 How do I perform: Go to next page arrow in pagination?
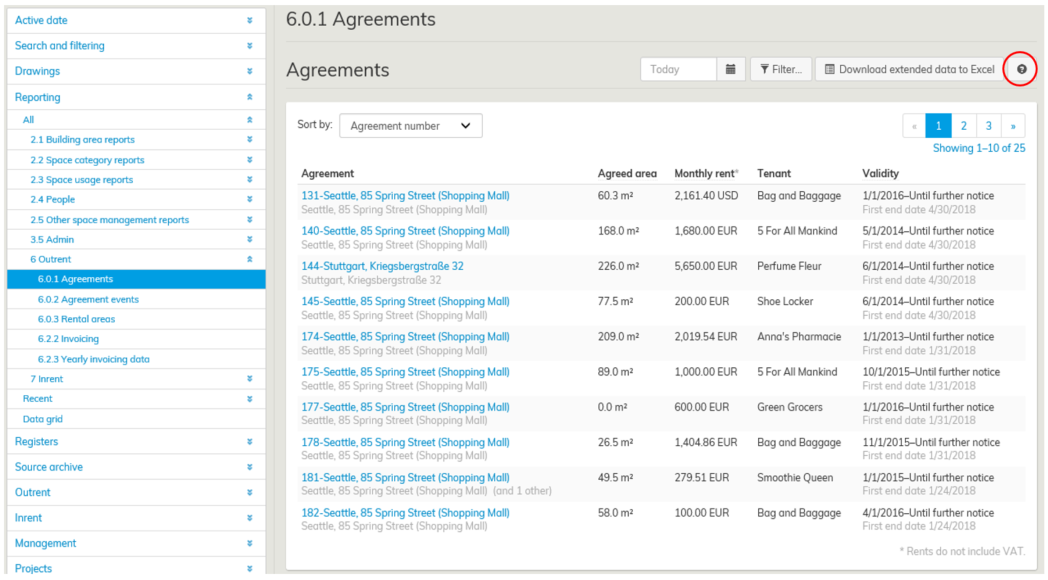[1013, 126]
